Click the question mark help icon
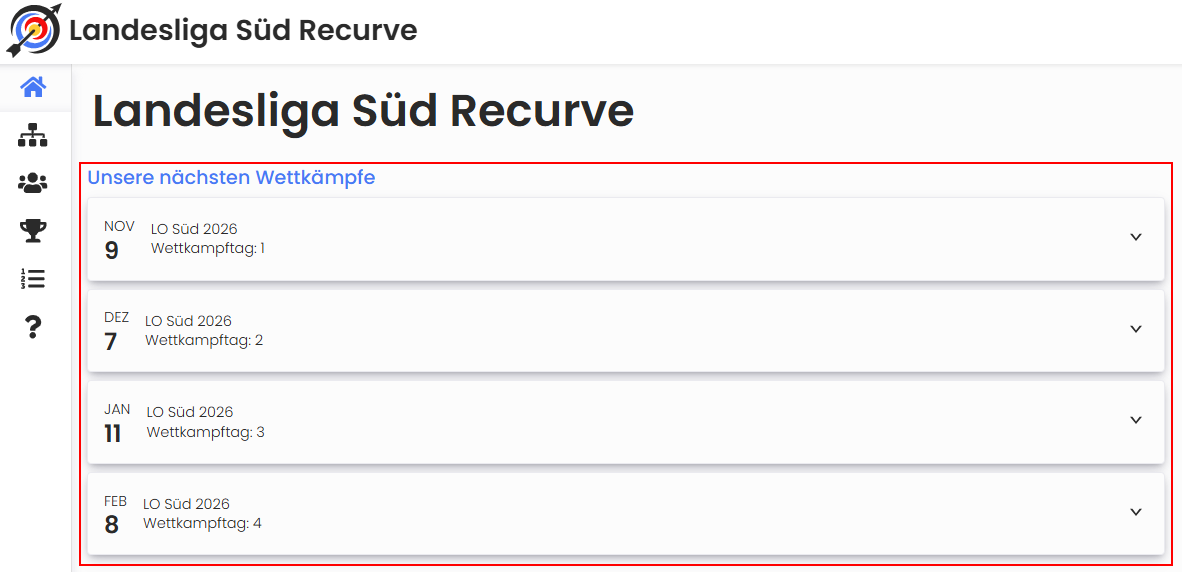The image size is (1182, 572). [33, 326]
